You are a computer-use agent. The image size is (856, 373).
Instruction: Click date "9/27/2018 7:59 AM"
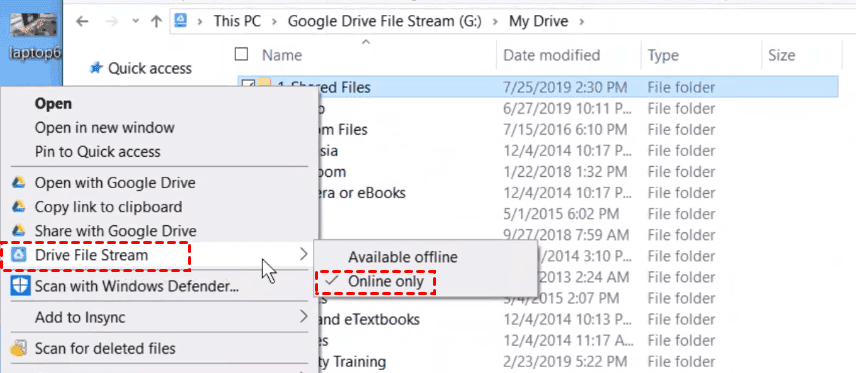[566, 235]
